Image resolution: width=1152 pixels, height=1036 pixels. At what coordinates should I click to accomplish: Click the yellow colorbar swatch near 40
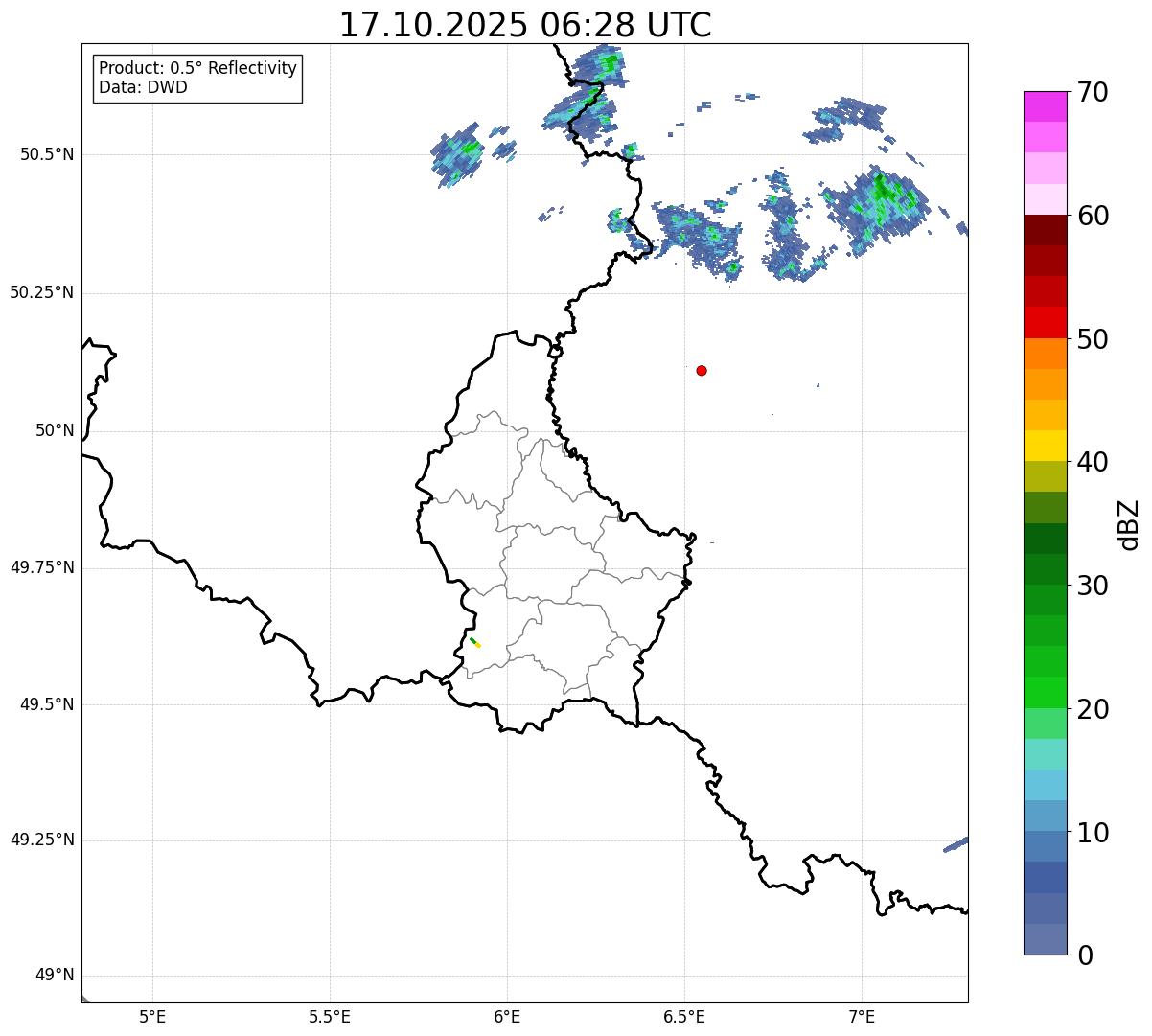tap(1045, 446)
